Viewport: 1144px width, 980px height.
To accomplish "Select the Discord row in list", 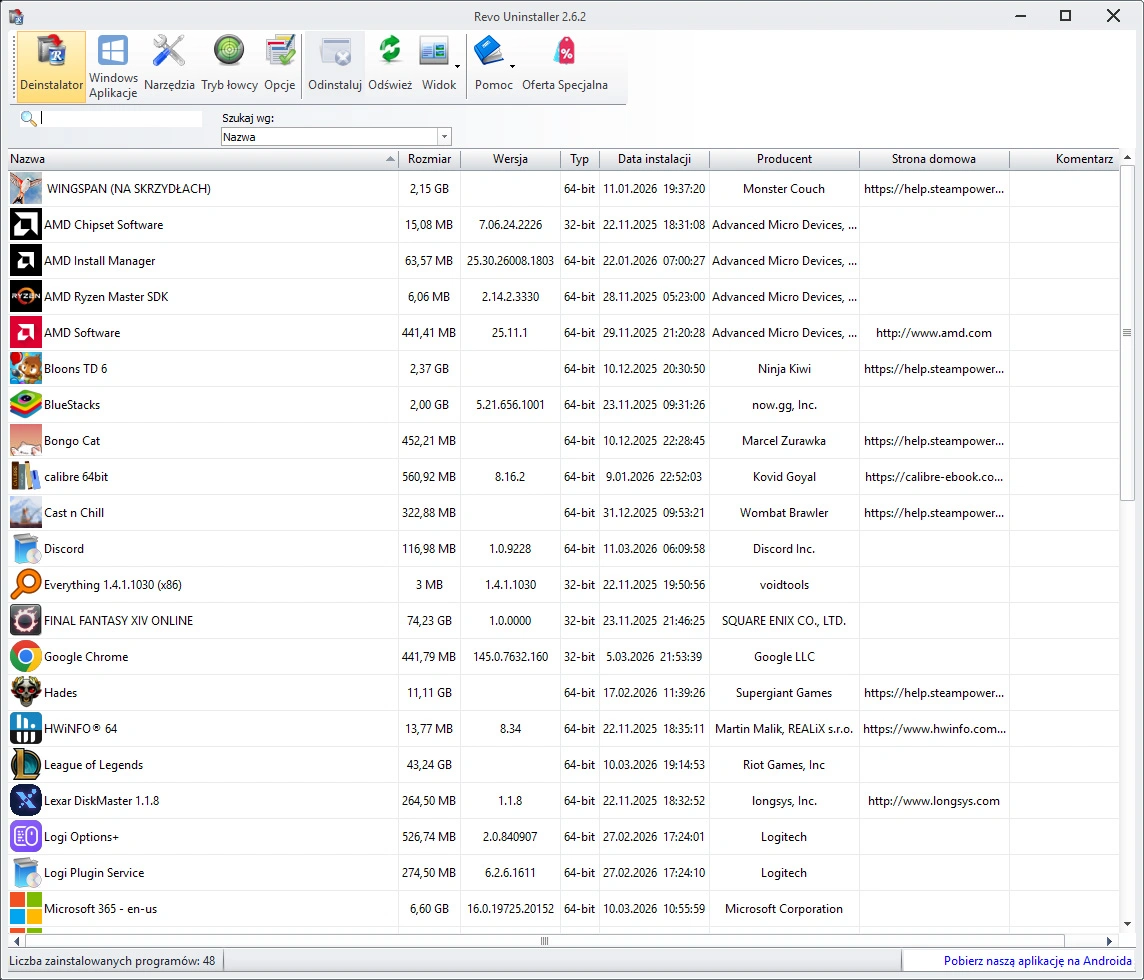I will click(x=64, y=549).
